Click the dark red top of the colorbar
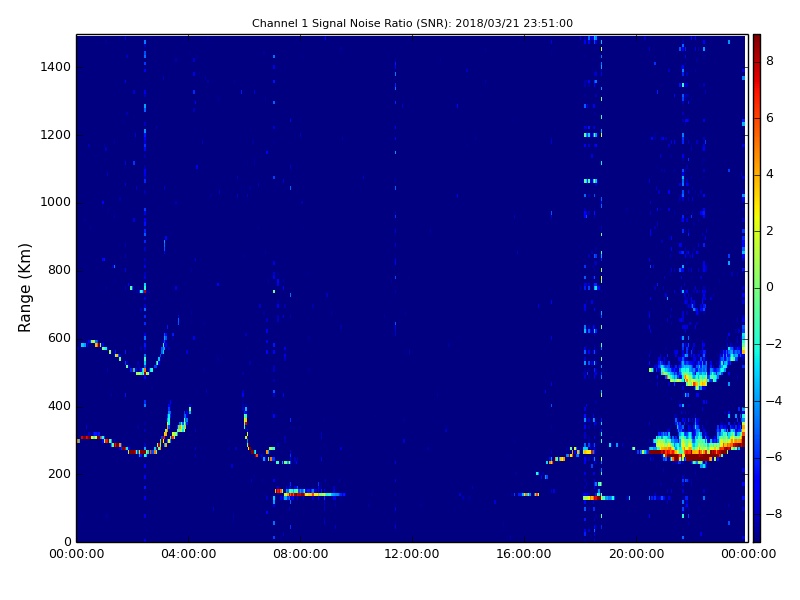 757,43
